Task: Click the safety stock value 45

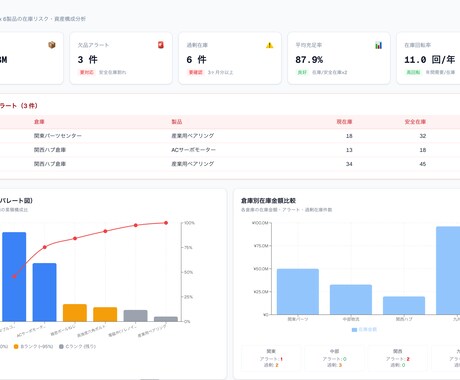Action: click(x=423, y=164)
